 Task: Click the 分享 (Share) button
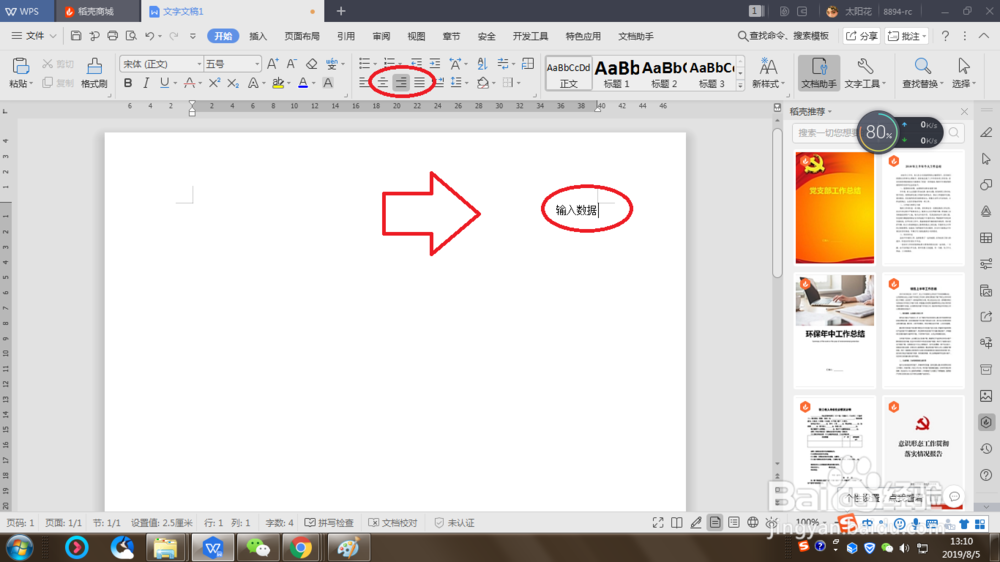click(x=862, y=36)
